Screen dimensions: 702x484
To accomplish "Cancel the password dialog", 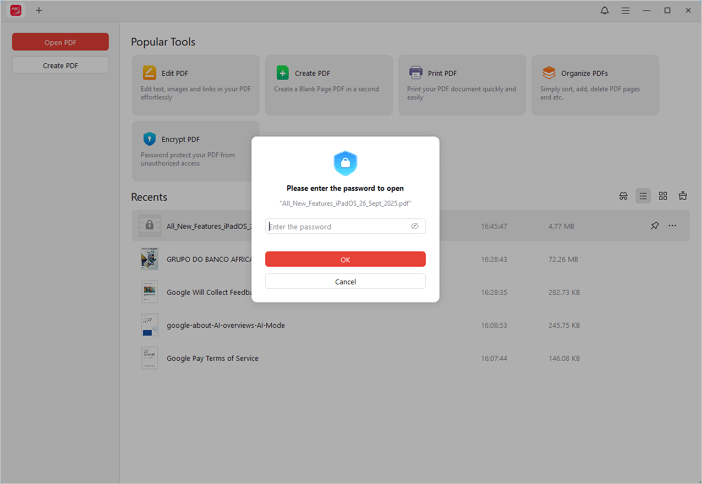I will pyautogui.click(x=345, y=282).
